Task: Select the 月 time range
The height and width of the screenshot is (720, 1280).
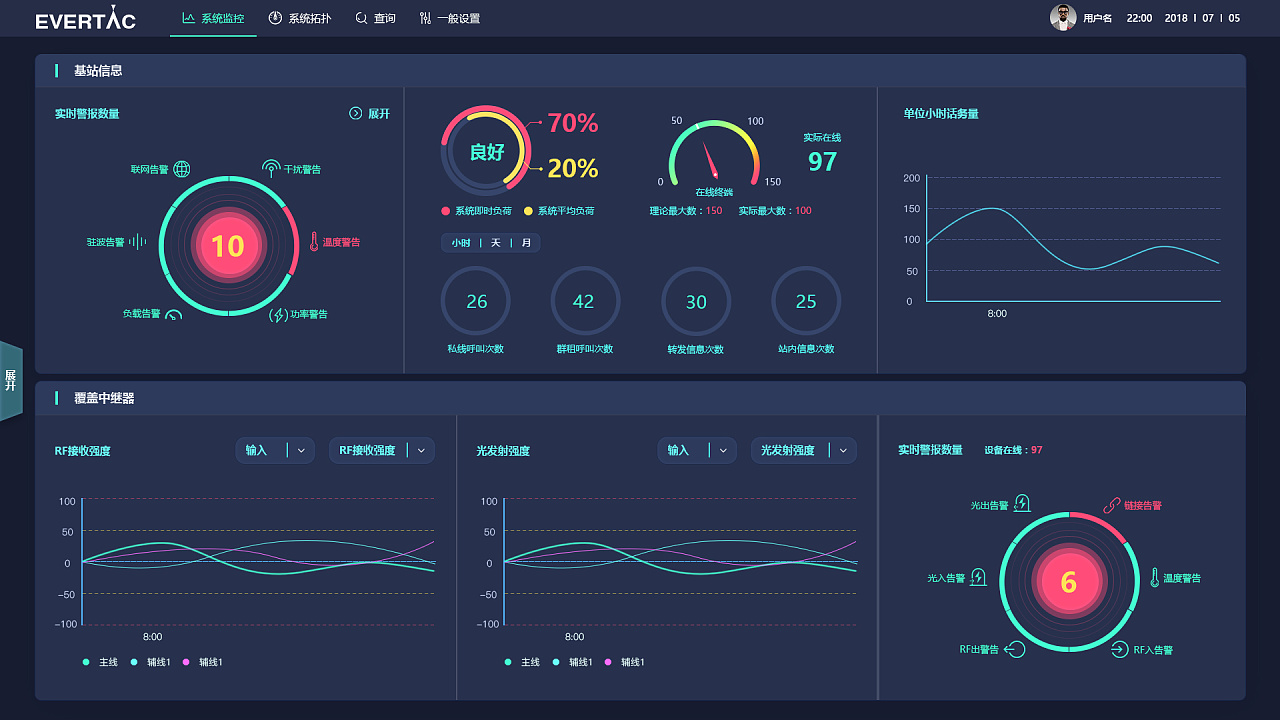Action: coord(526,243)
